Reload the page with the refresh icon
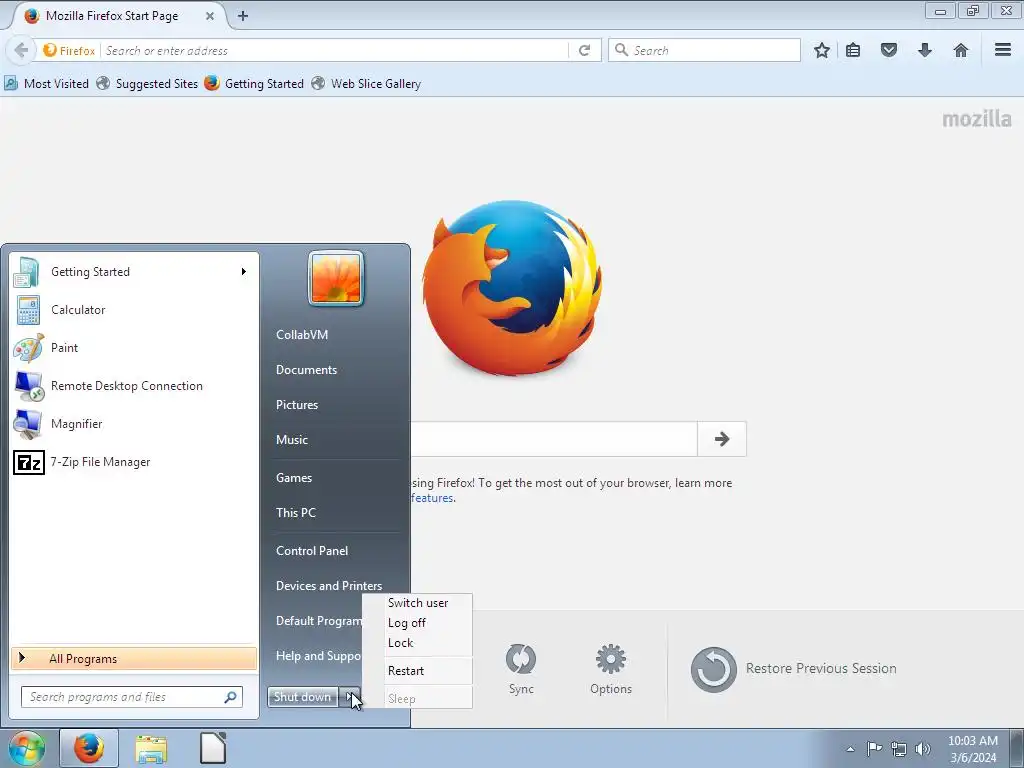Viewport: 1024px width, 768px height. [x=584, y=50]
